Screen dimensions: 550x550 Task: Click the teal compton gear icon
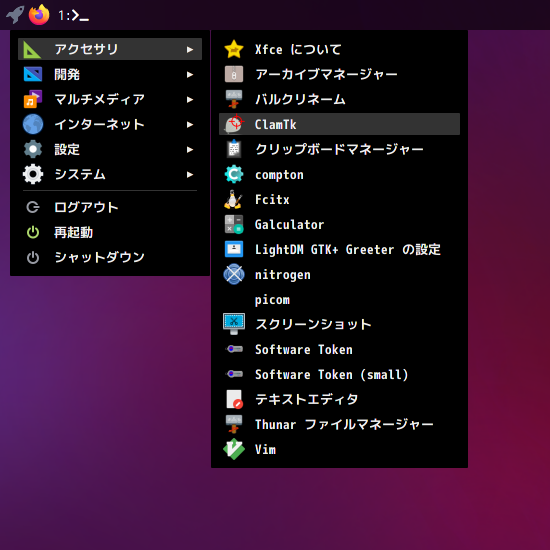[234, 174]
